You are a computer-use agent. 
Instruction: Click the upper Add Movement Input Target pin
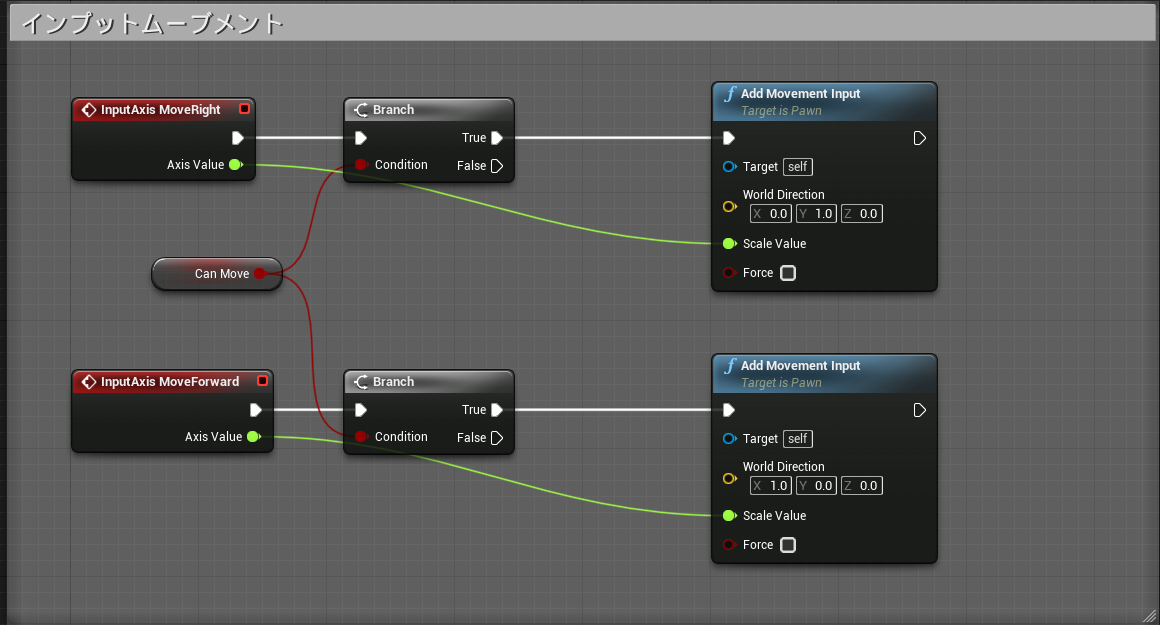[729, 166]
